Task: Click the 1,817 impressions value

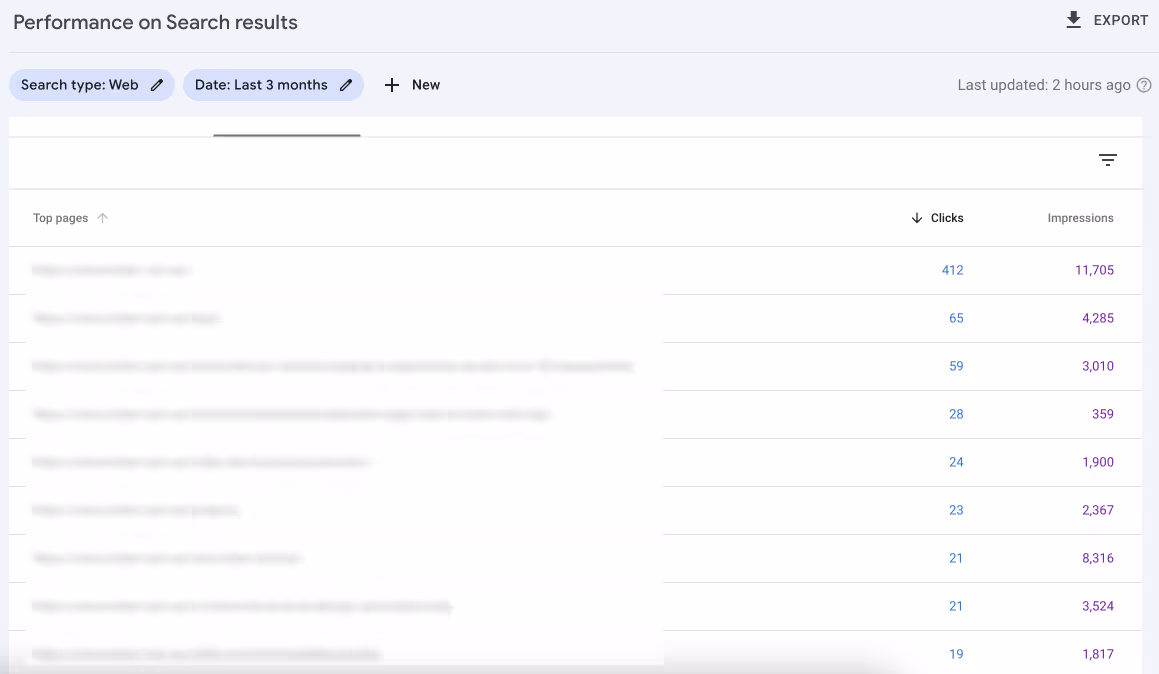Action: pyautogui.click(x=1098, y=655)
